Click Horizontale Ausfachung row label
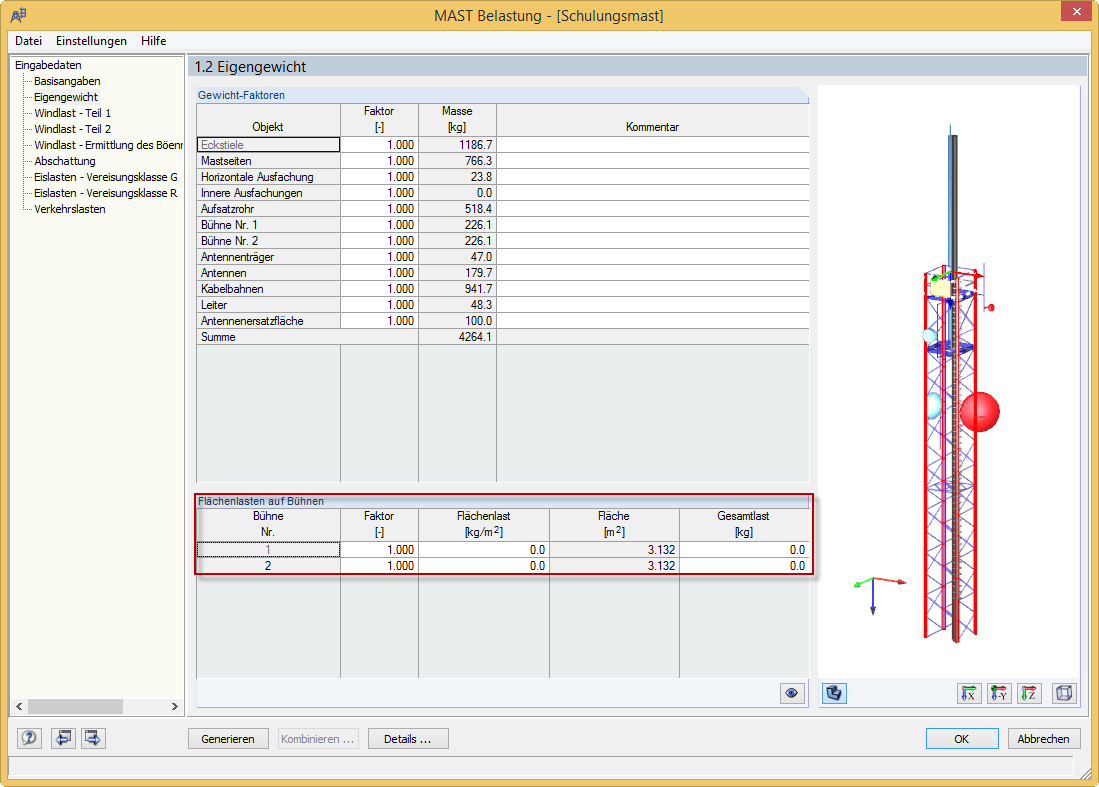 click(x=268, y=177)
